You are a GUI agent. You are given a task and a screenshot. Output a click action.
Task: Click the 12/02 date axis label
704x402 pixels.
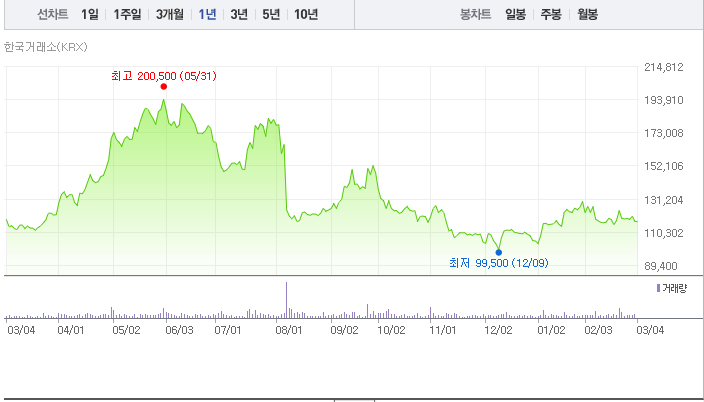point(498,330)
